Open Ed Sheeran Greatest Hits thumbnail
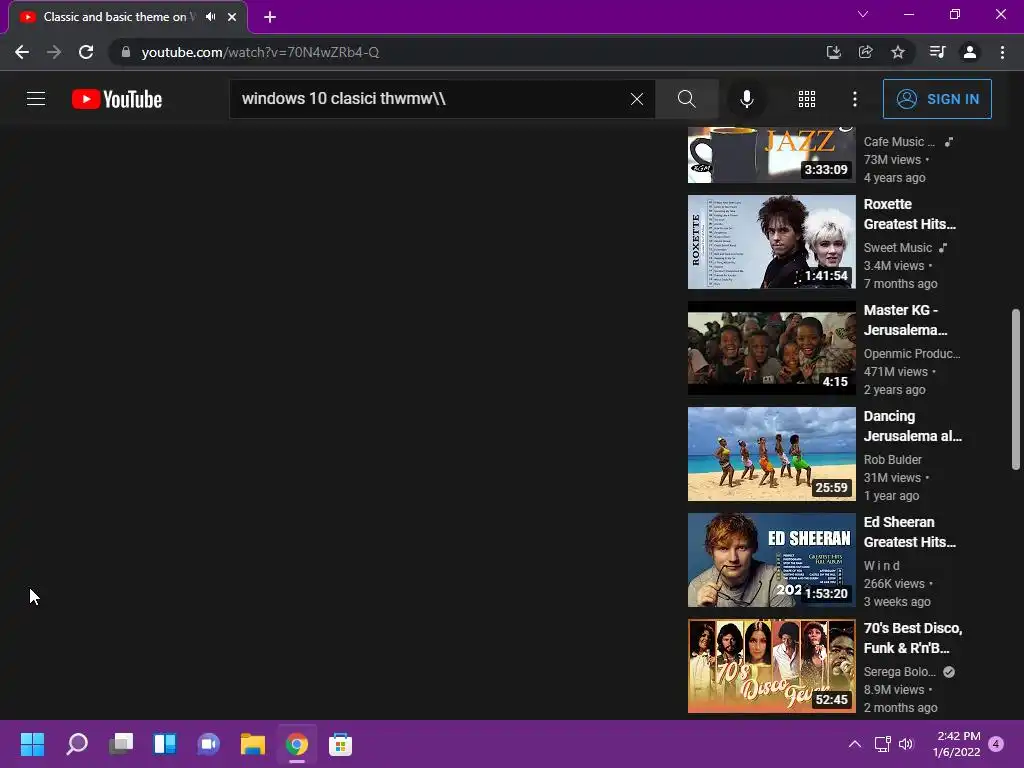 [771, 560]
